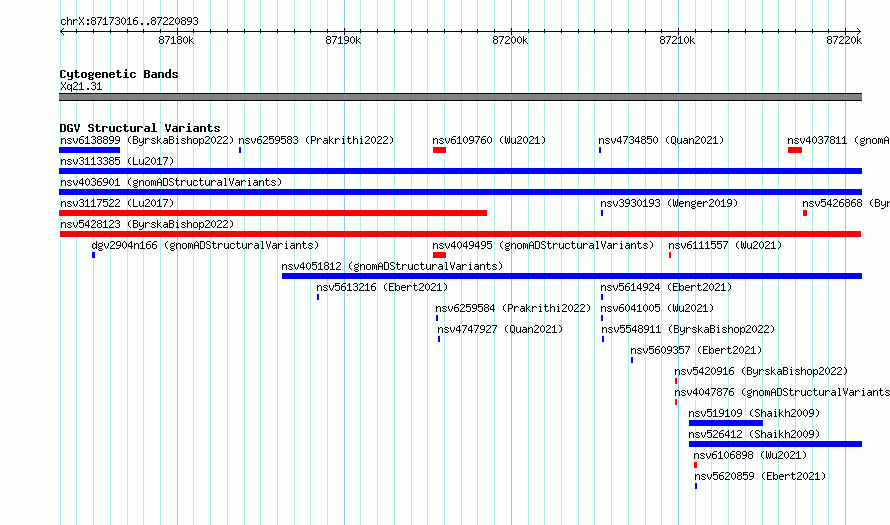Select the red bar under nsv4049495

439,255
